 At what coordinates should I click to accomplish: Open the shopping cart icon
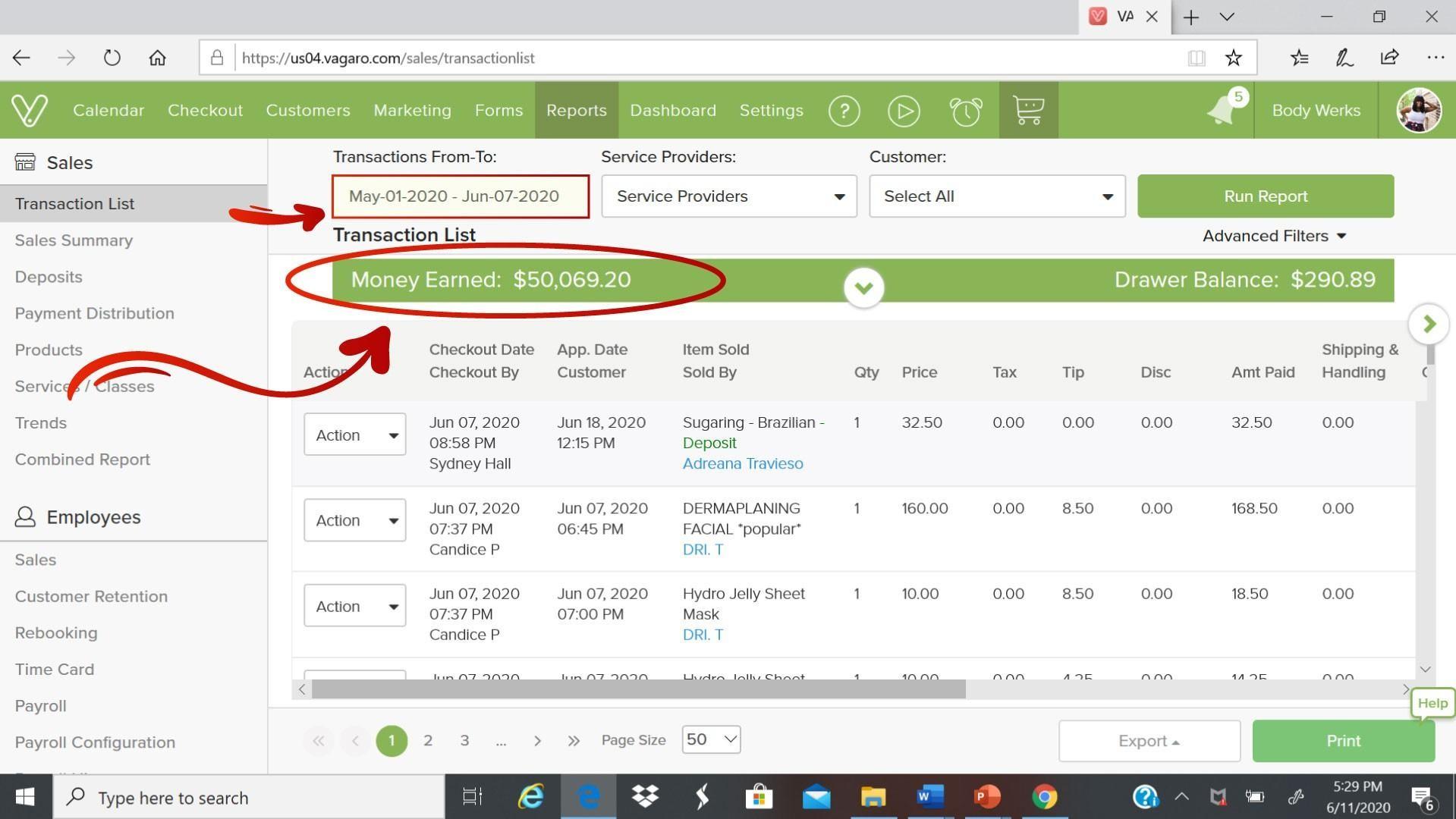coord(1028,110)
